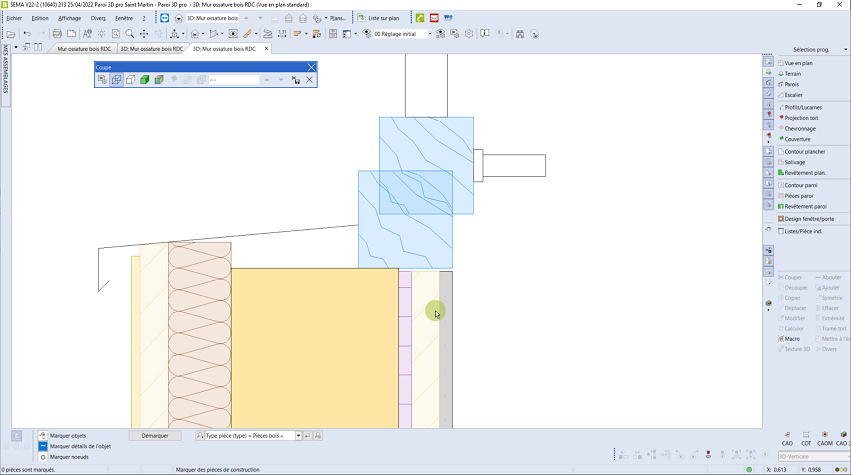Click the print icon in toolbar
Viewport: 851px width, 475px height.
click(x=57, y=34)
